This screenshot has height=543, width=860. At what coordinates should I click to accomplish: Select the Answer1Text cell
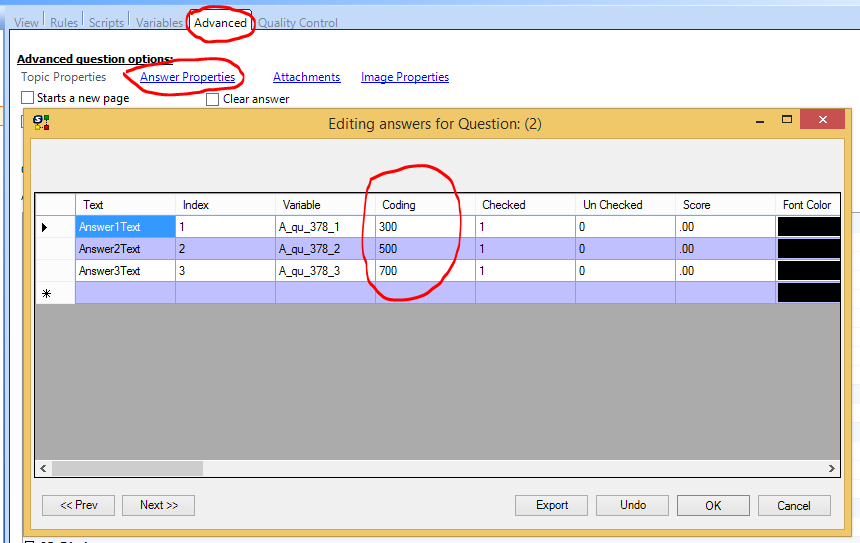(x=125, y=227)
